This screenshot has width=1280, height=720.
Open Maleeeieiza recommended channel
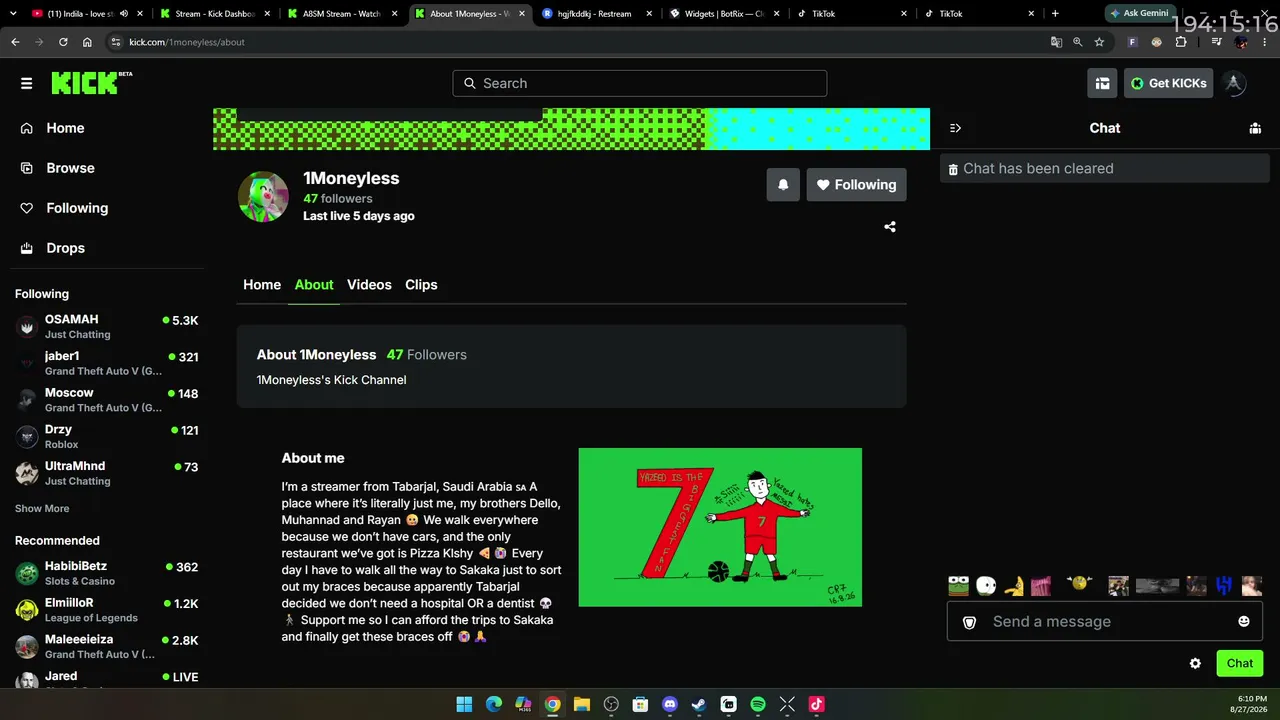106,647
